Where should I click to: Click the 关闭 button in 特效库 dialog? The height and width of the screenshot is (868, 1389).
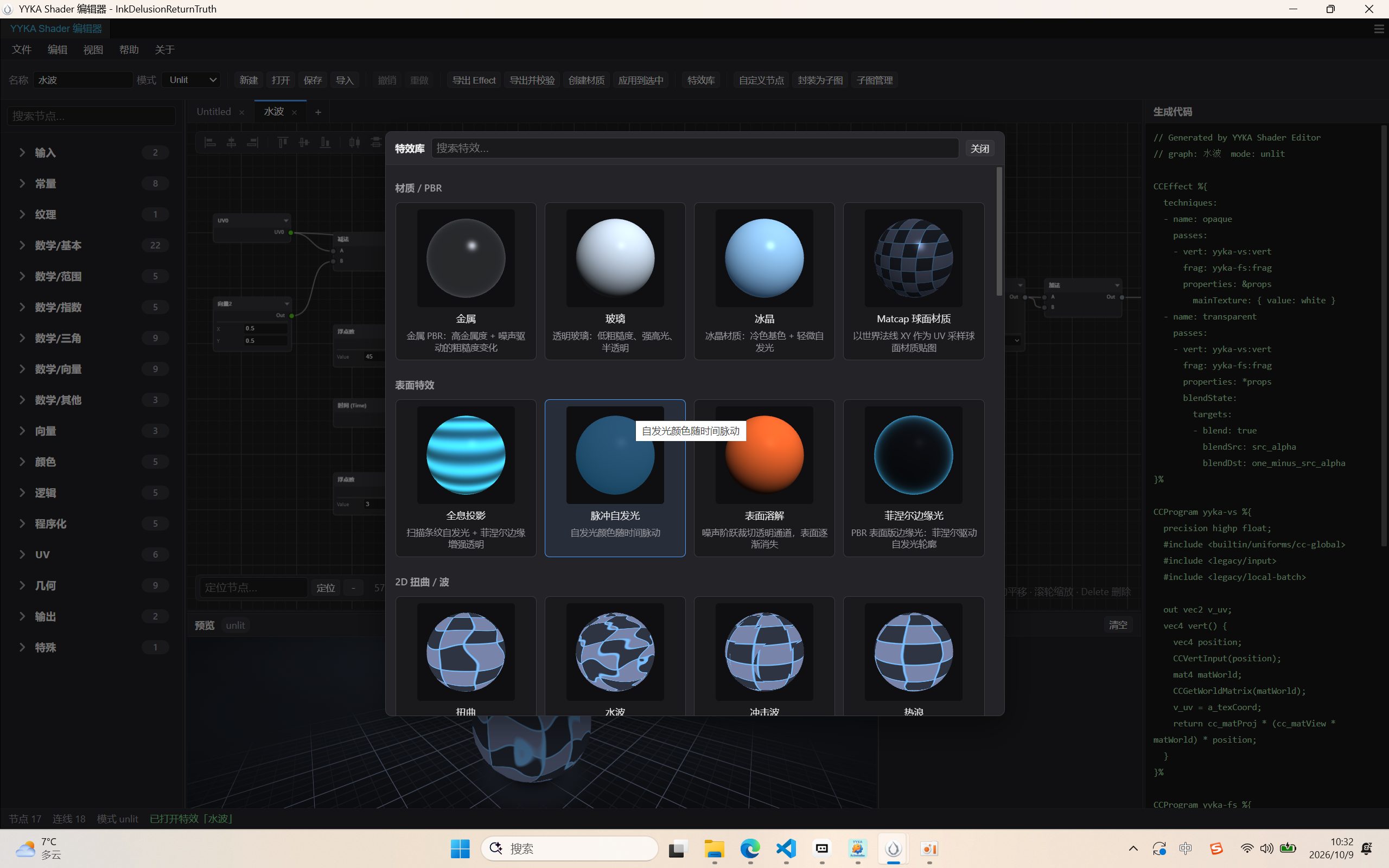point(980,149)
